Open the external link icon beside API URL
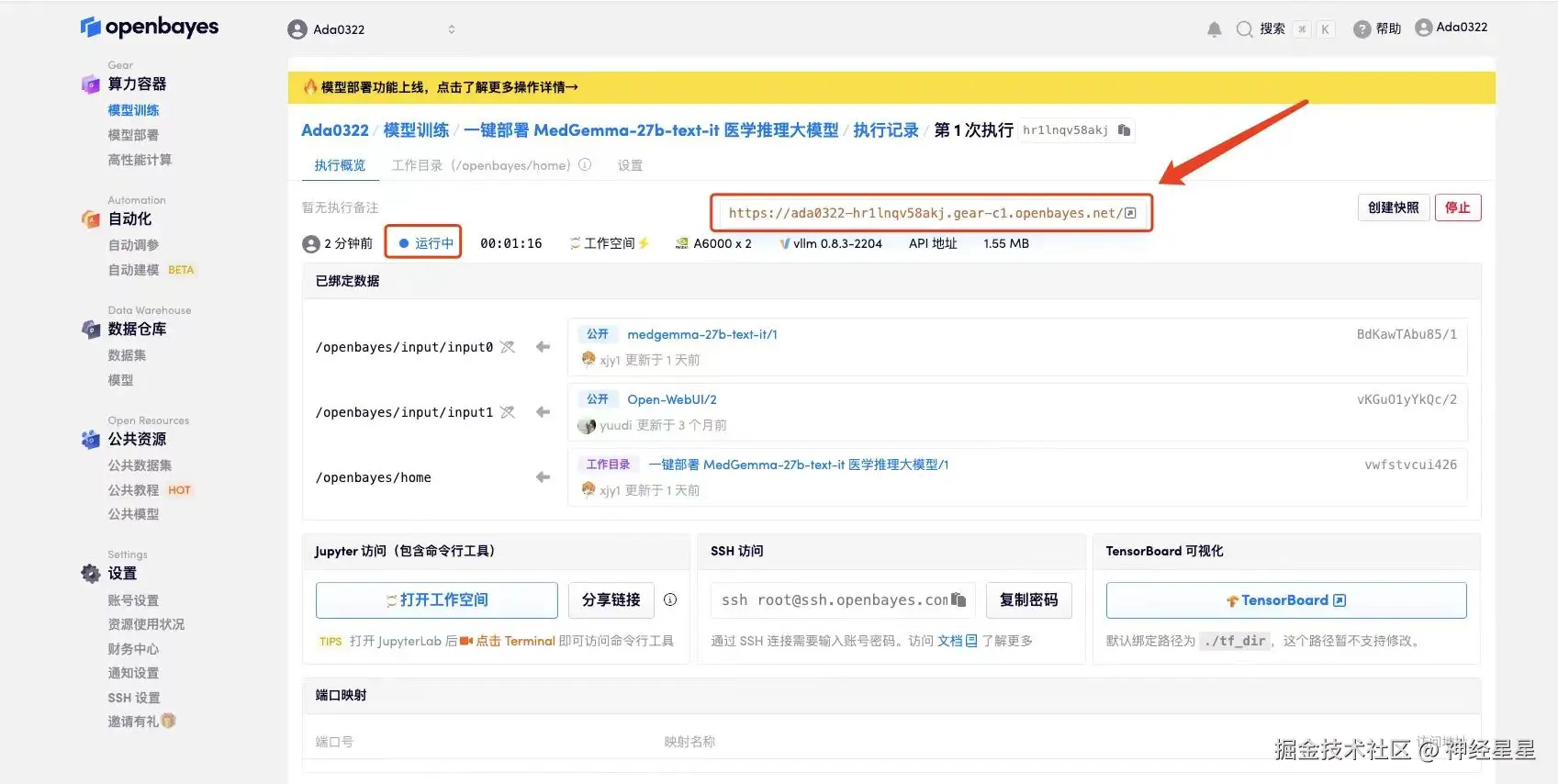This screenshot has width=1558, height=784. click(1130, 213)
